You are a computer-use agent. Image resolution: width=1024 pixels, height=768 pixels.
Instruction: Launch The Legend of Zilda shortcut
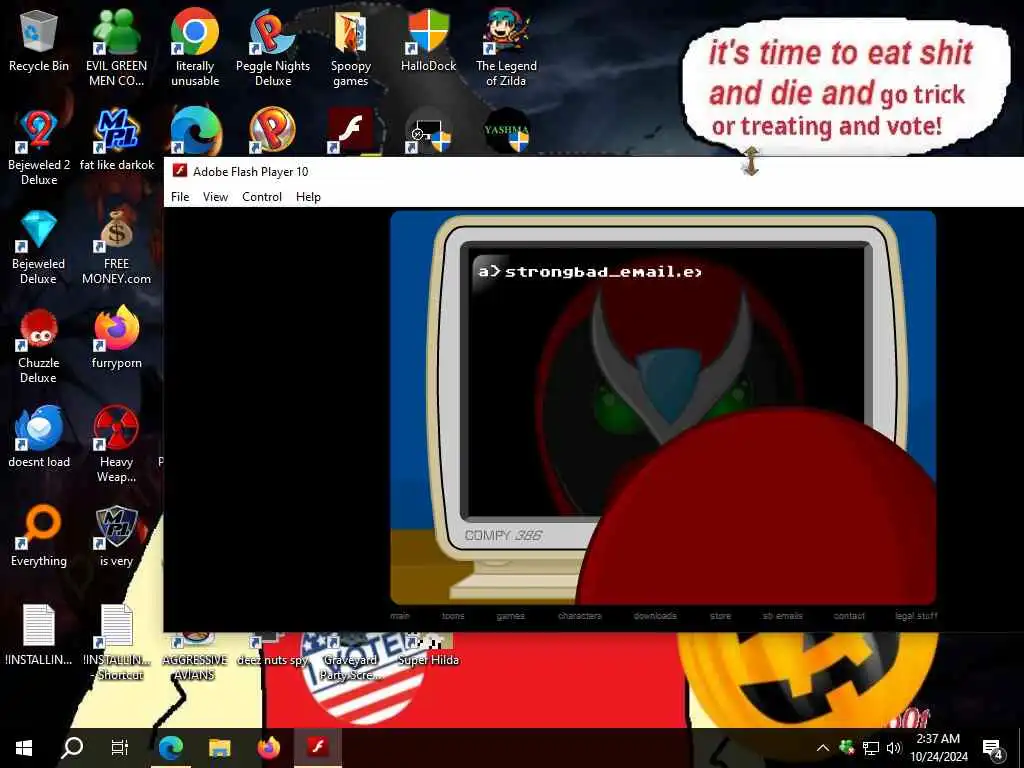[506, 47]
